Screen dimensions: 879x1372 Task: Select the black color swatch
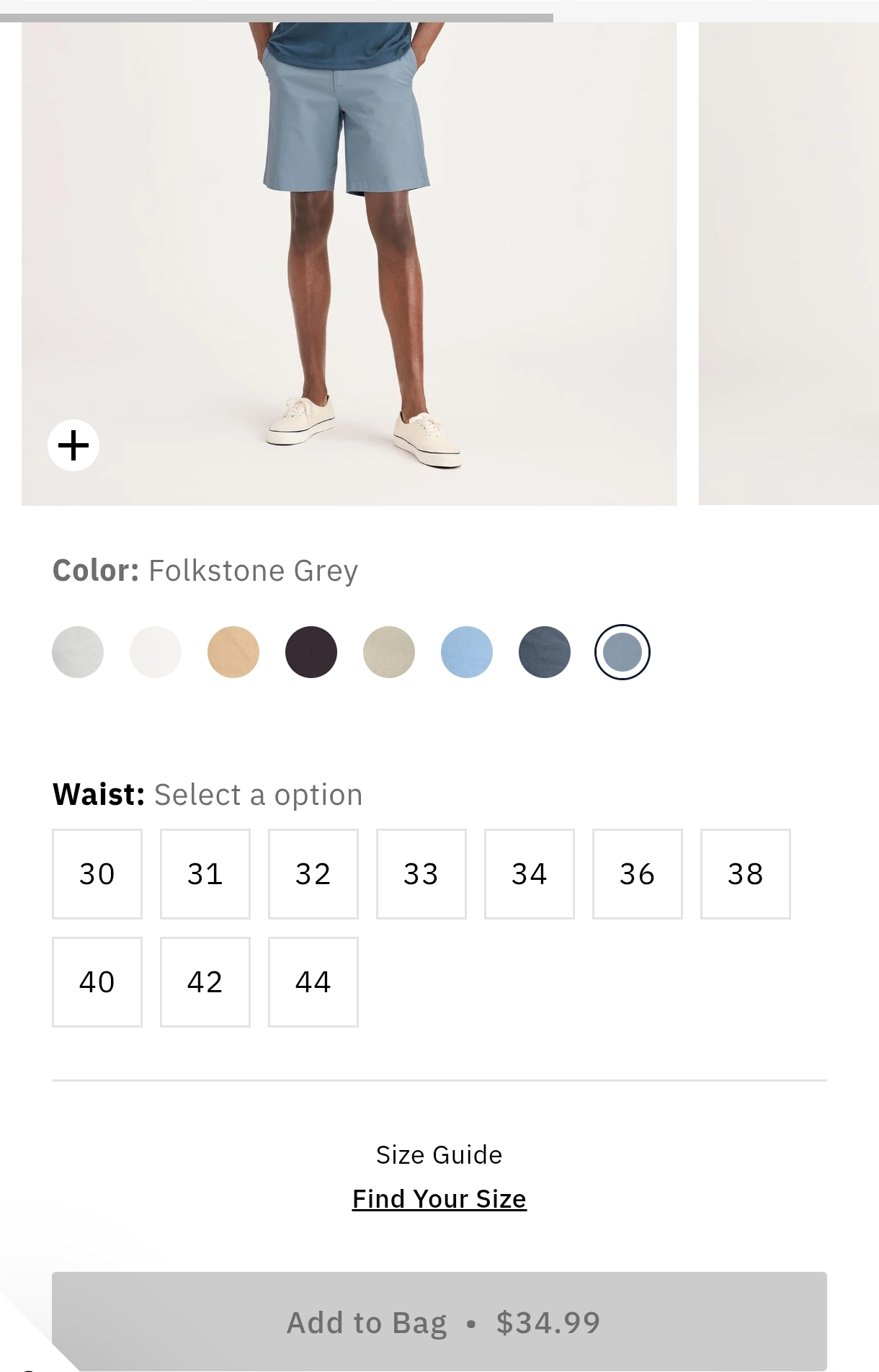click(x=311, y=652)
